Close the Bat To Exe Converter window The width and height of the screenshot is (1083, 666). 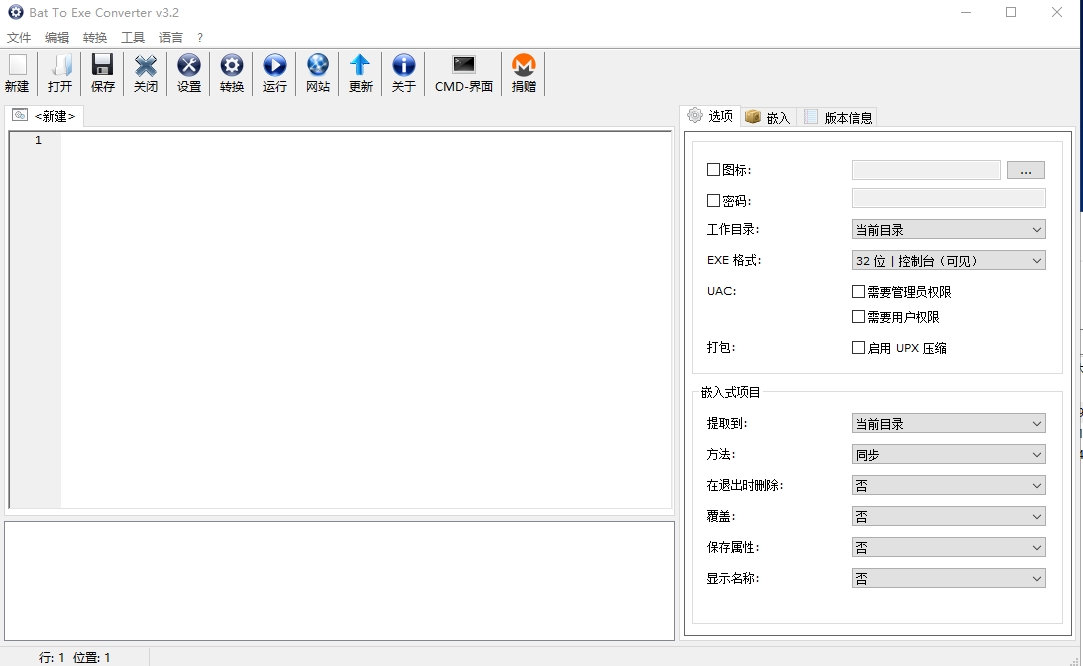click(1057, 12)
